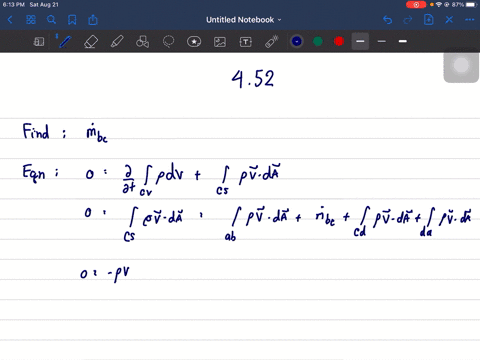Open the more options ellipsis menu
This screenshot has height=360, width=480.
(470, 20)
